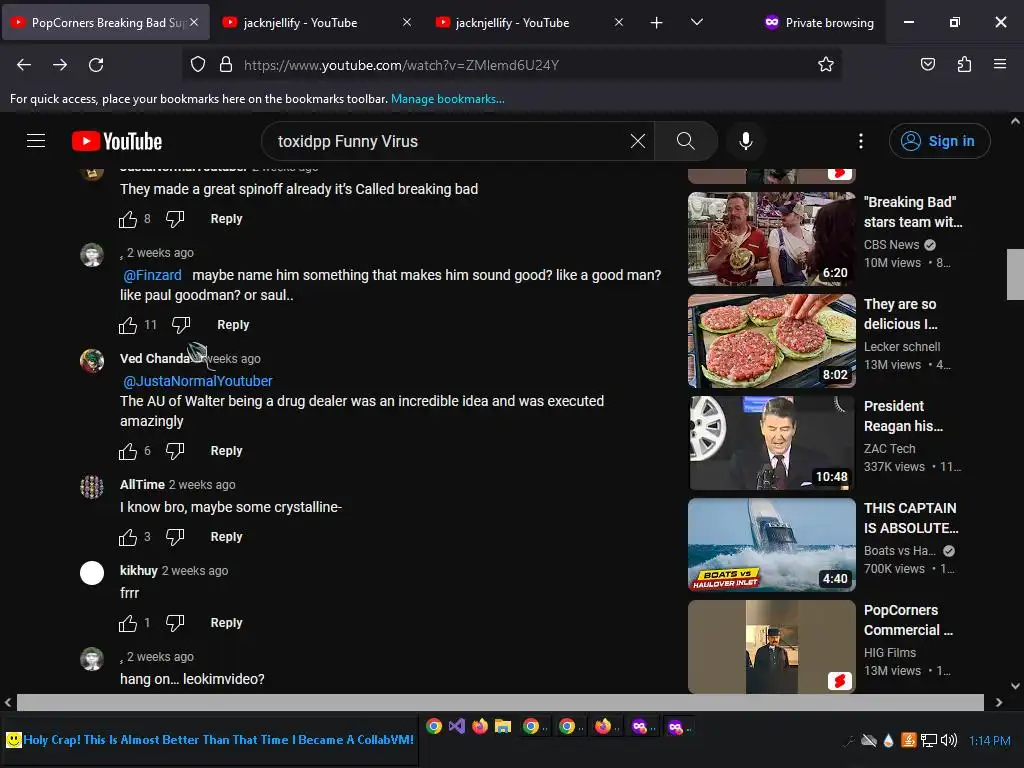
Task: Follow the @JustaNormalYoutuber mention link
Action: coord(198,381)
